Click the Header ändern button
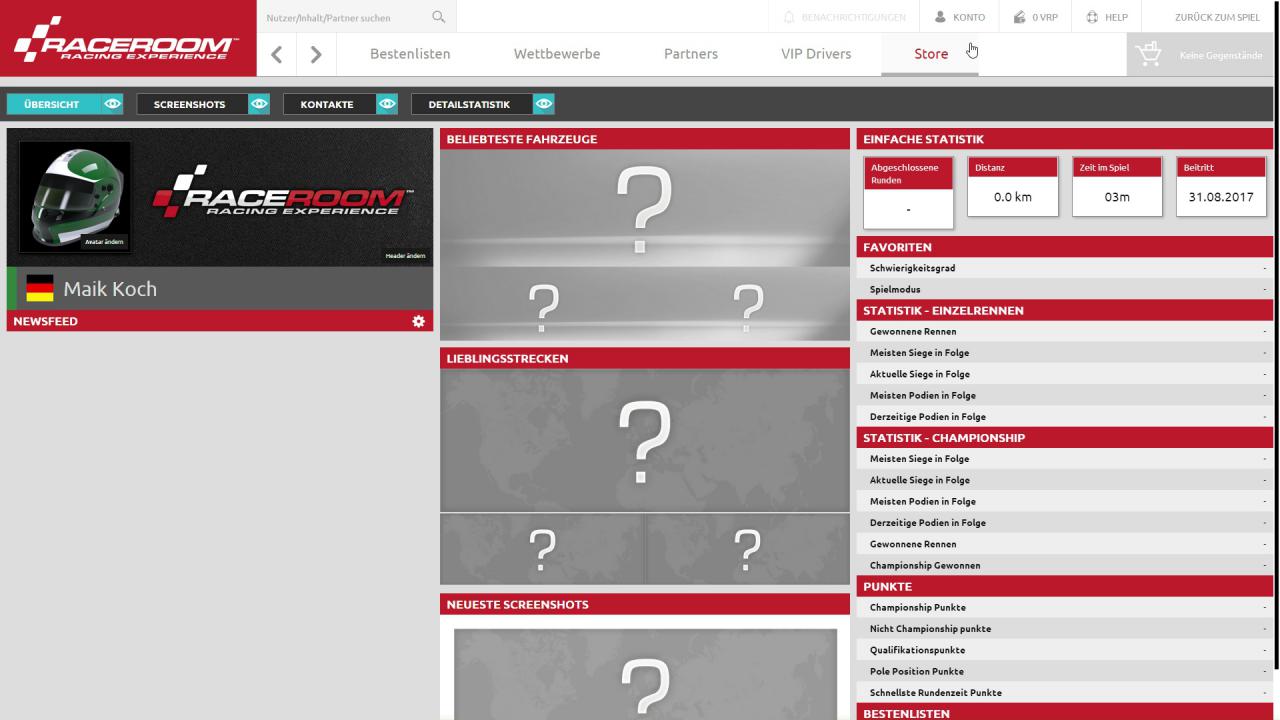The width and height of the screenshot is (1280, 720). [x=406, y=256]
